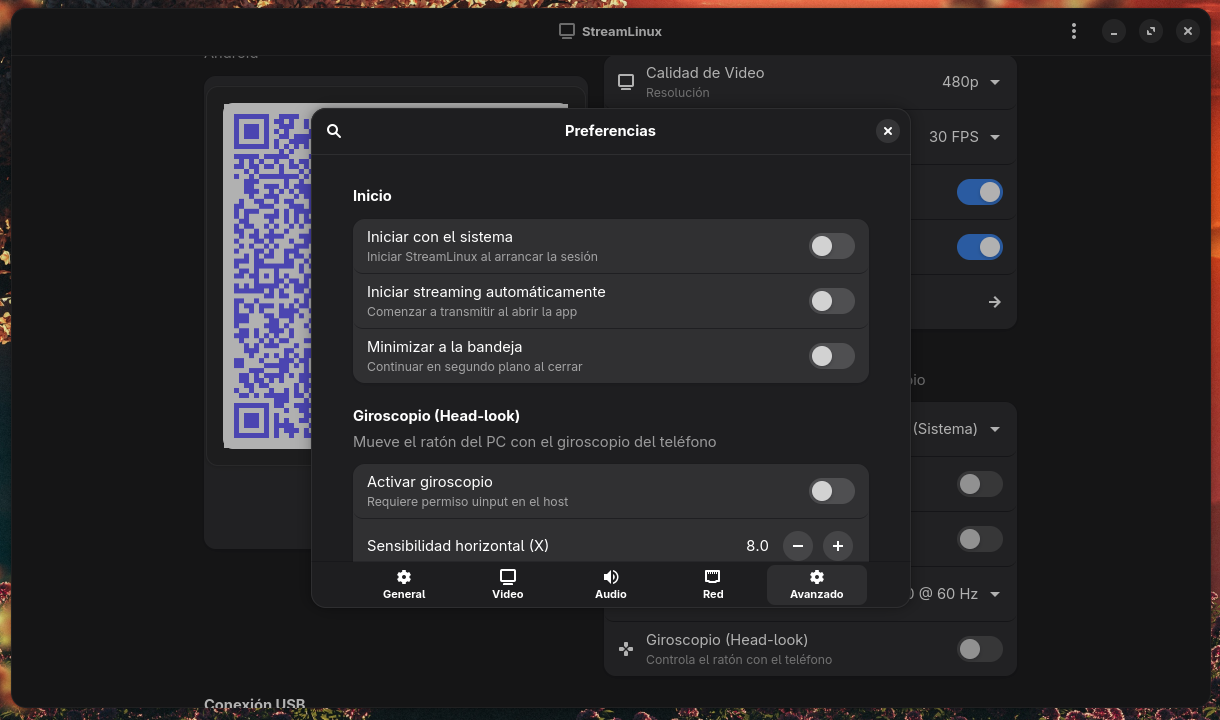Screen dimensions: 1220x720
Task: Enable the Activar giroscopio switch
Action: [x=832, y=491]
